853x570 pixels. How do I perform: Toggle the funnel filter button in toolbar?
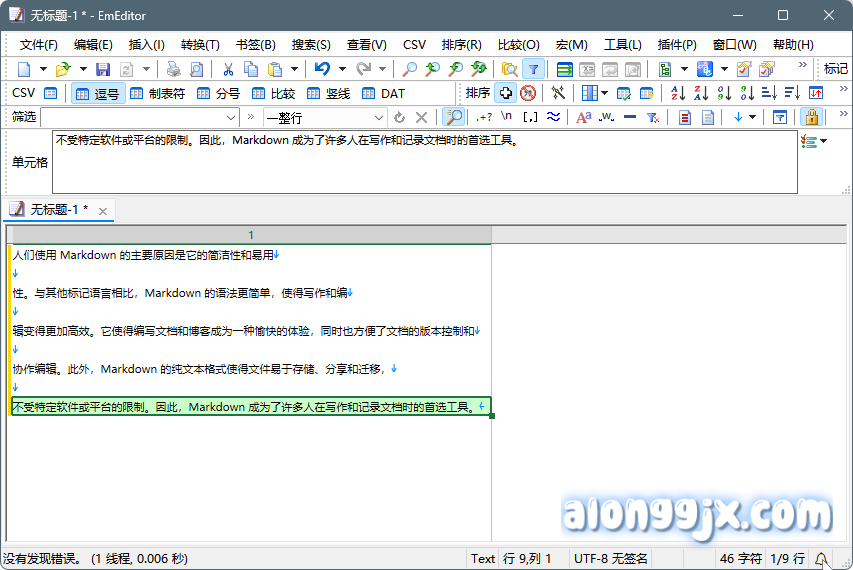click(x=534, y=69)
